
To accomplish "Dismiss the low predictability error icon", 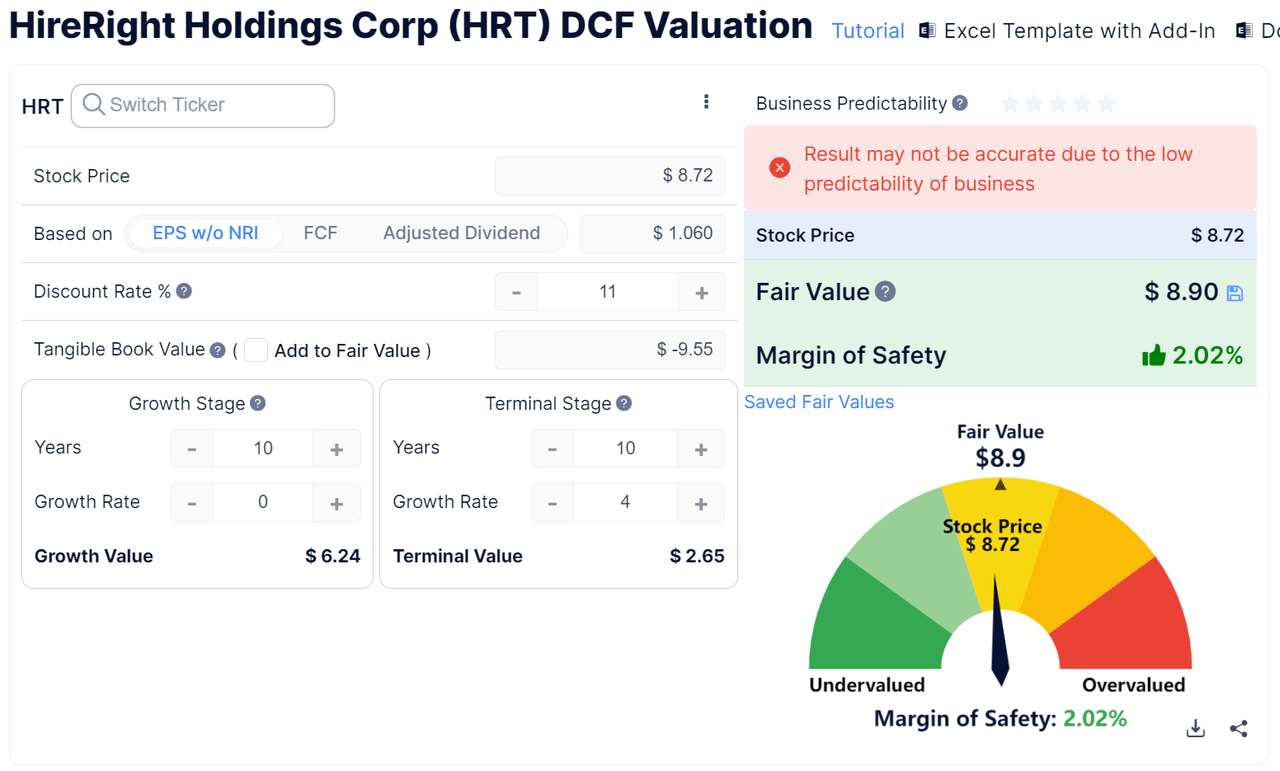I will pos(780,168).
